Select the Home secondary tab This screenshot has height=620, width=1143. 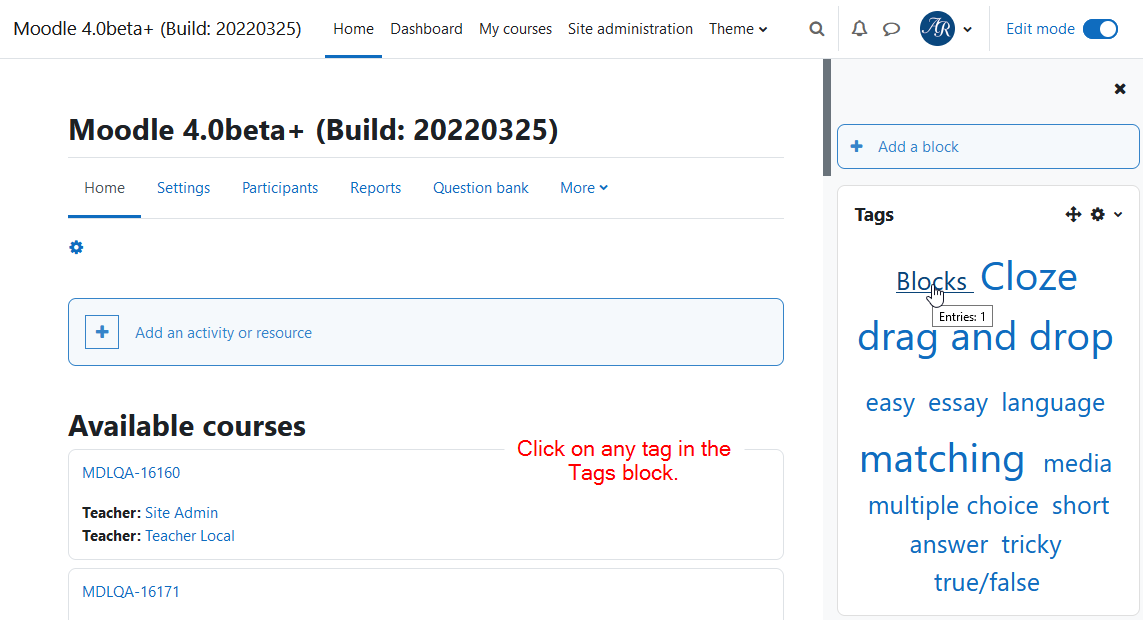click(x=104, y=188)
